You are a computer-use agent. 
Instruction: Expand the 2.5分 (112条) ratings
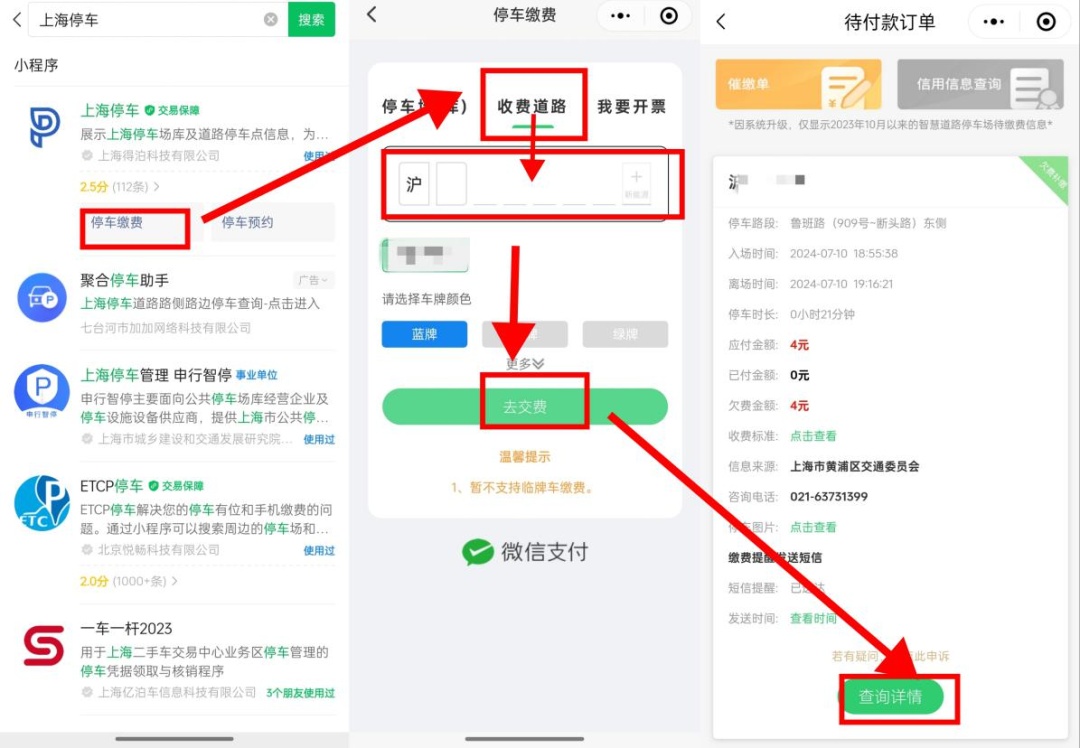(120, 187)
